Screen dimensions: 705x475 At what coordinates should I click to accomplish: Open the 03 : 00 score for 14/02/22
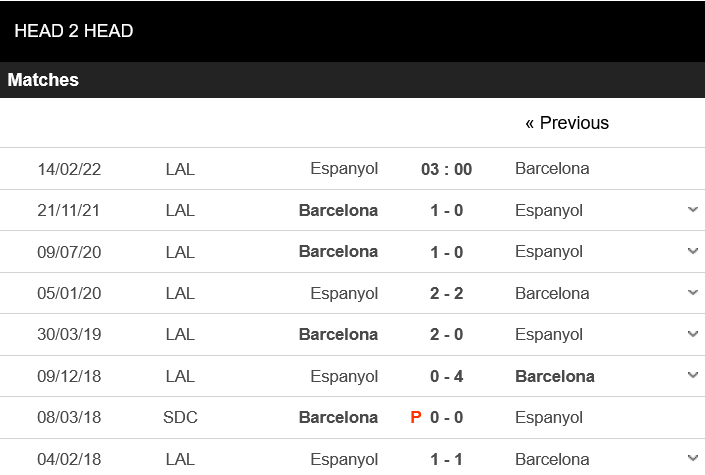click(446, 169)
